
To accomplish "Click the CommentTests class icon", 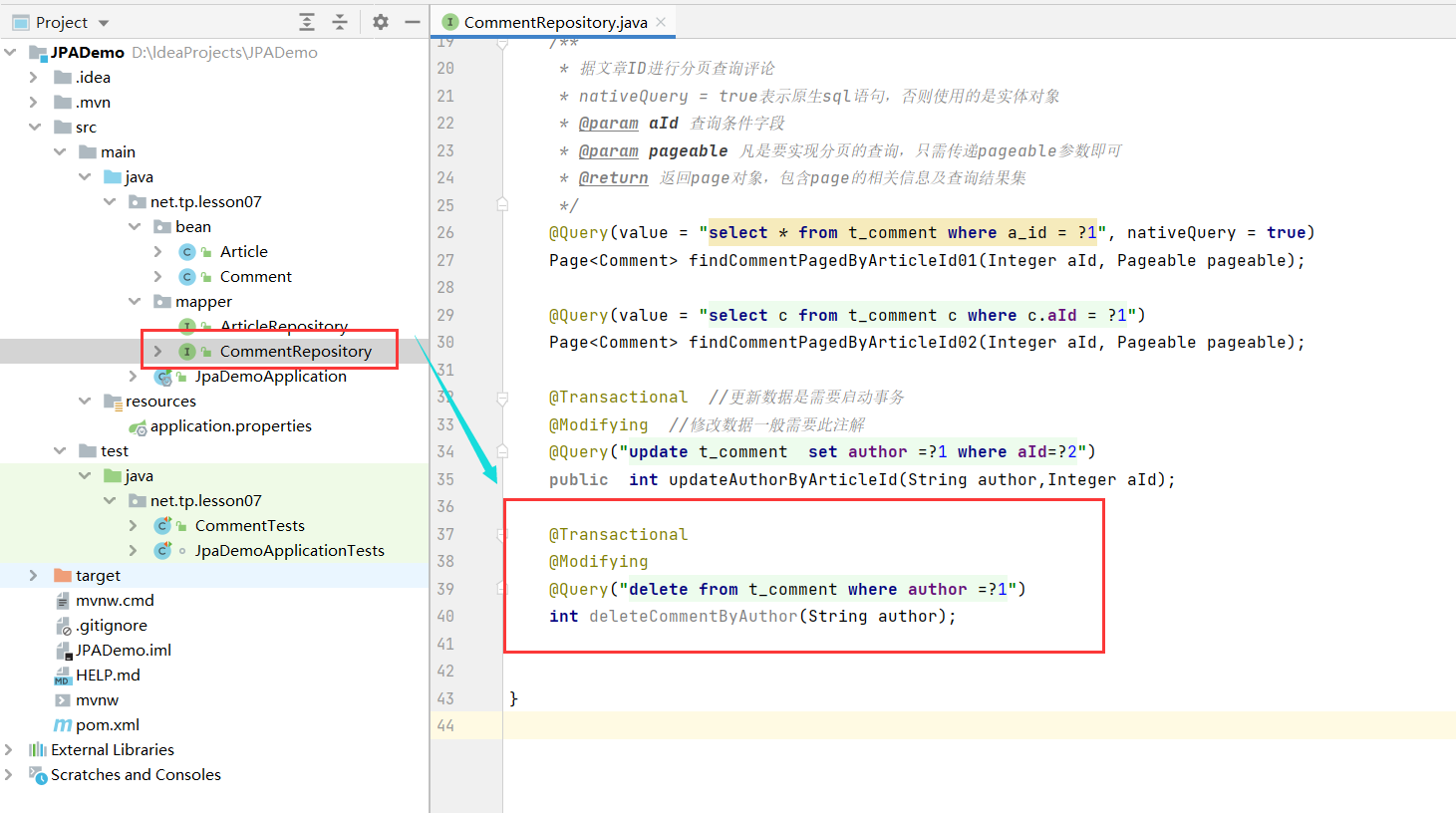I will click(162, 526).
